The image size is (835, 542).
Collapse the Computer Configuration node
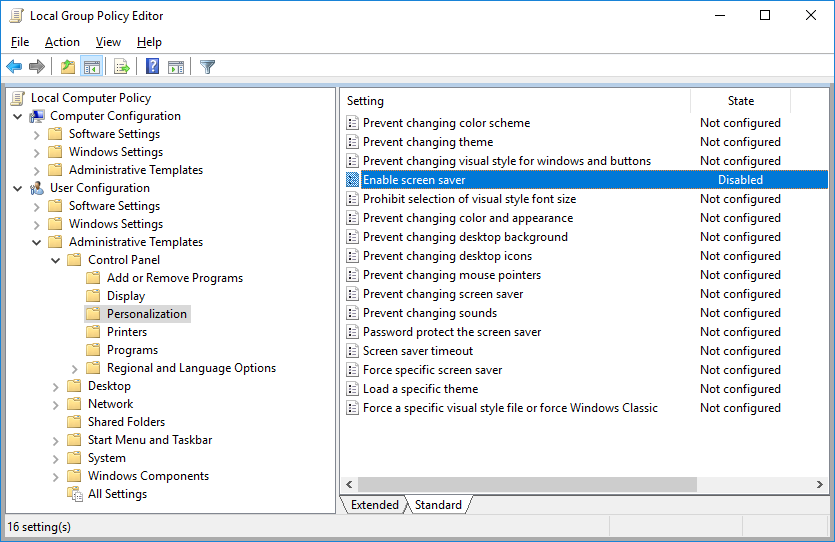tap(18, 116)
